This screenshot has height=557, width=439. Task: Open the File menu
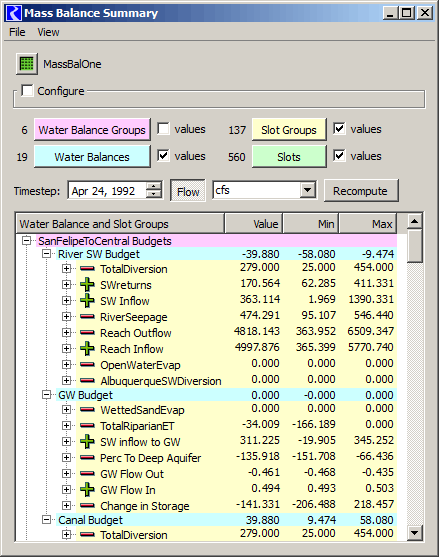(17, 32)
